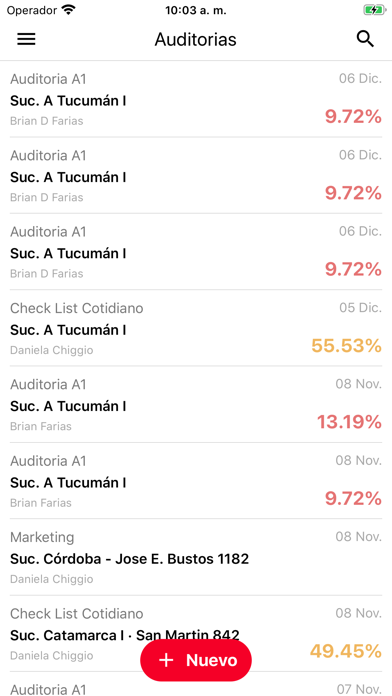The width and height of the screenshot is (392, 696).
Task: Open first Auditoria A1 by Brian D Farias
Action: pyautogui.click(x=196, y=99)
